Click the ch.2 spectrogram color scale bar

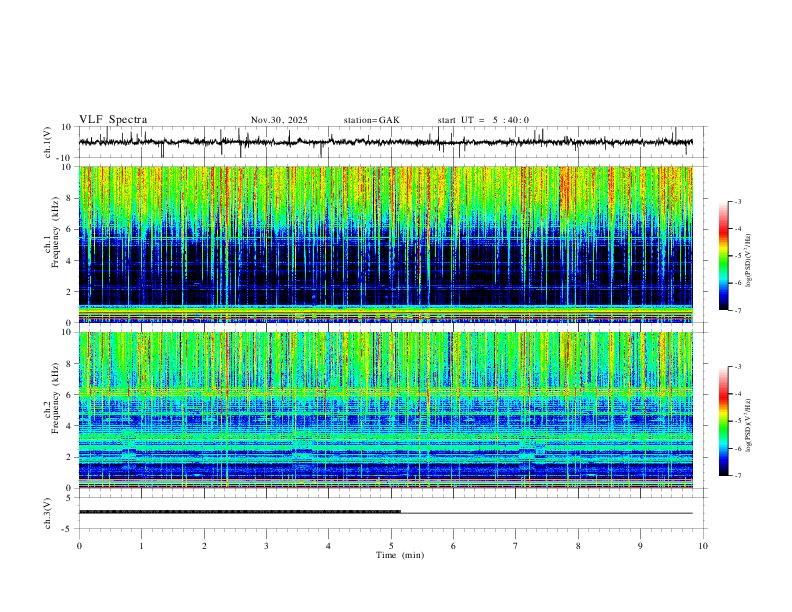coord(723,421)
